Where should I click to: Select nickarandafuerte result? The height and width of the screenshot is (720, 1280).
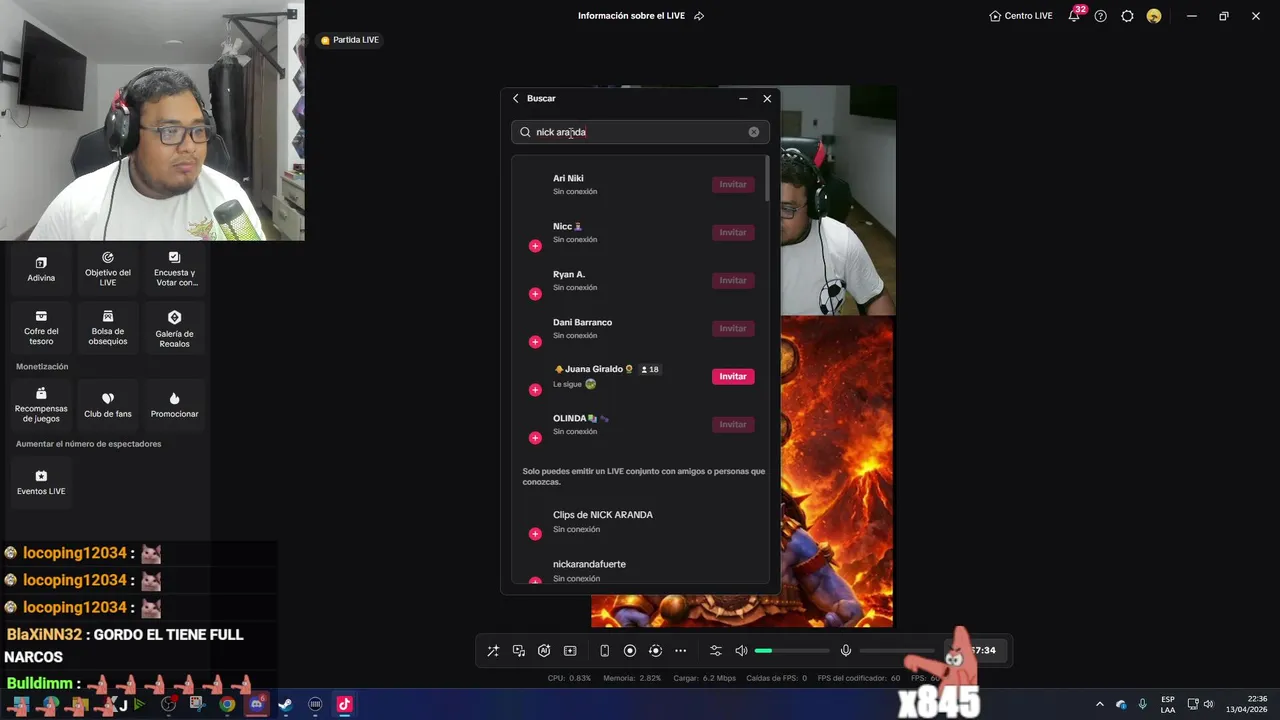tap(640, 570)
